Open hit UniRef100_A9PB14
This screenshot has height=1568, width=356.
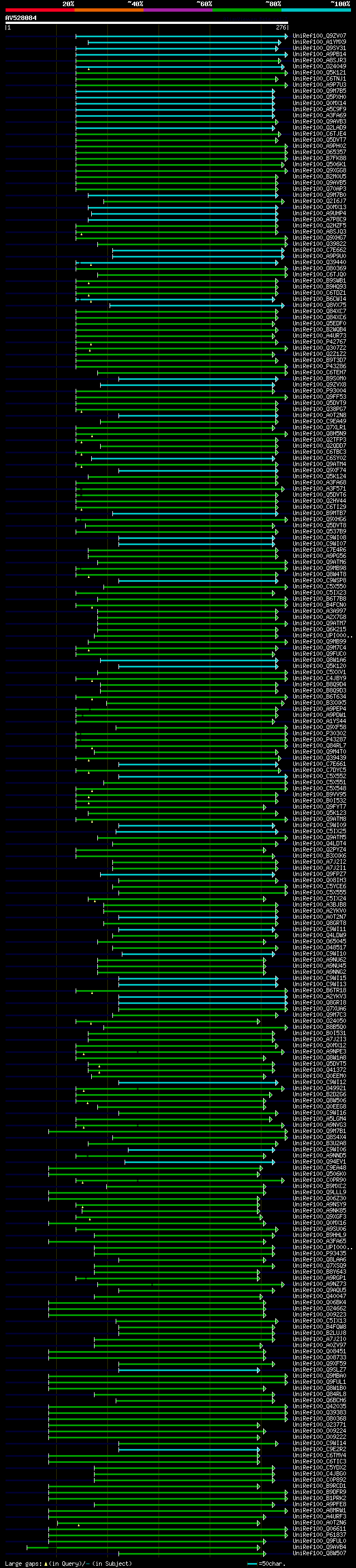coord(319,54)
